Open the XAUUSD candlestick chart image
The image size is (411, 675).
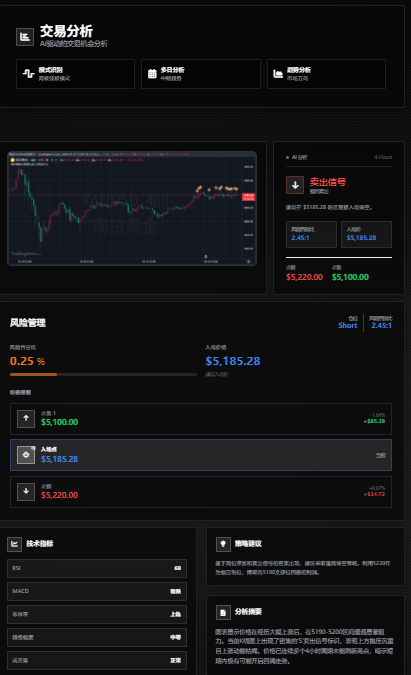click(132, 208)
